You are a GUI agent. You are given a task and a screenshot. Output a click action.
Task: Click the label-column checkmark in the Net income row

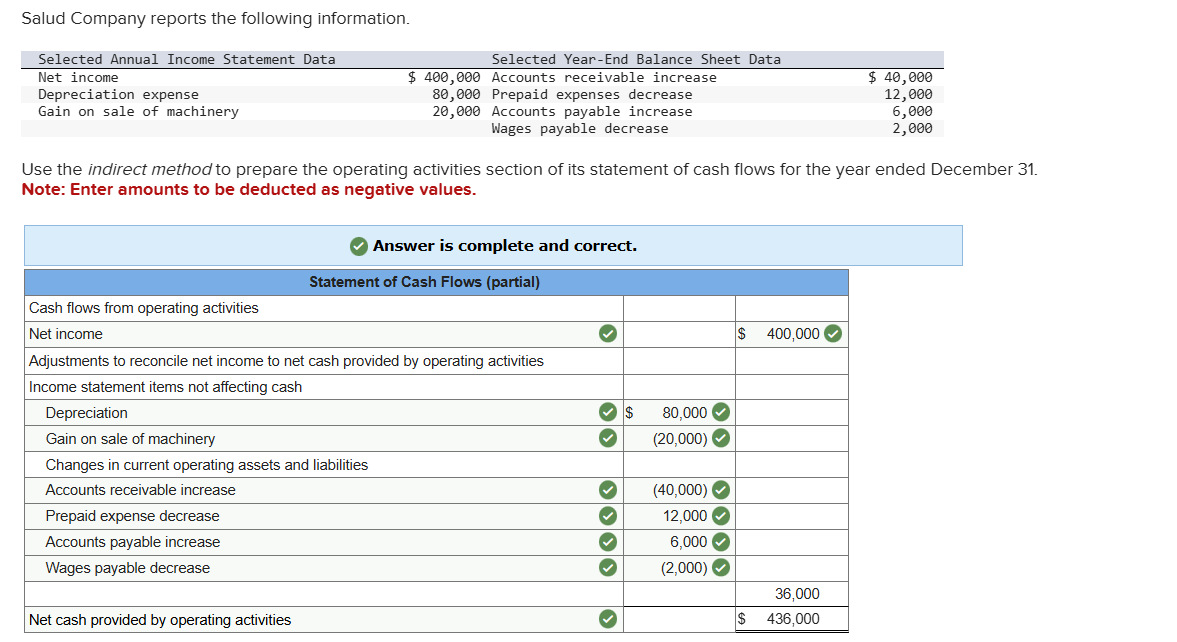point(608,333)
